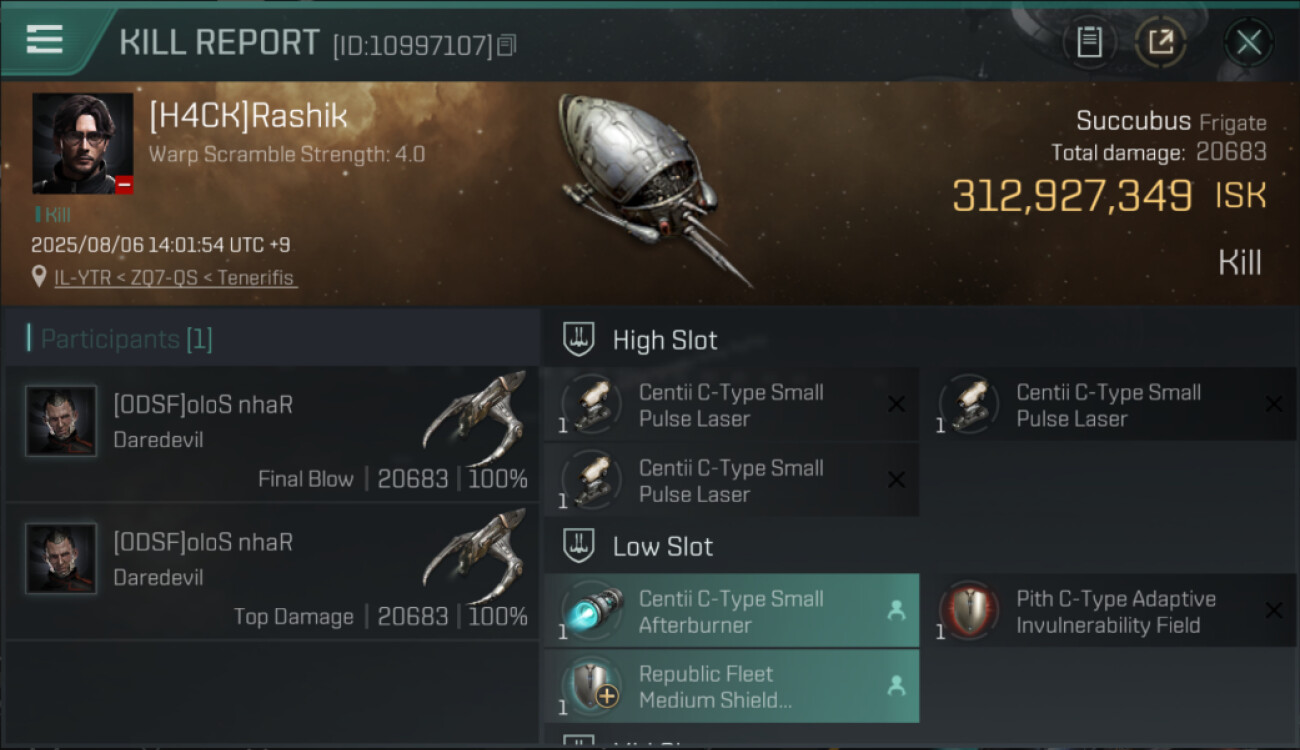This screenshot has width=1300, height=750.
Task: Click the Succubus ship image
Action: 650,185
